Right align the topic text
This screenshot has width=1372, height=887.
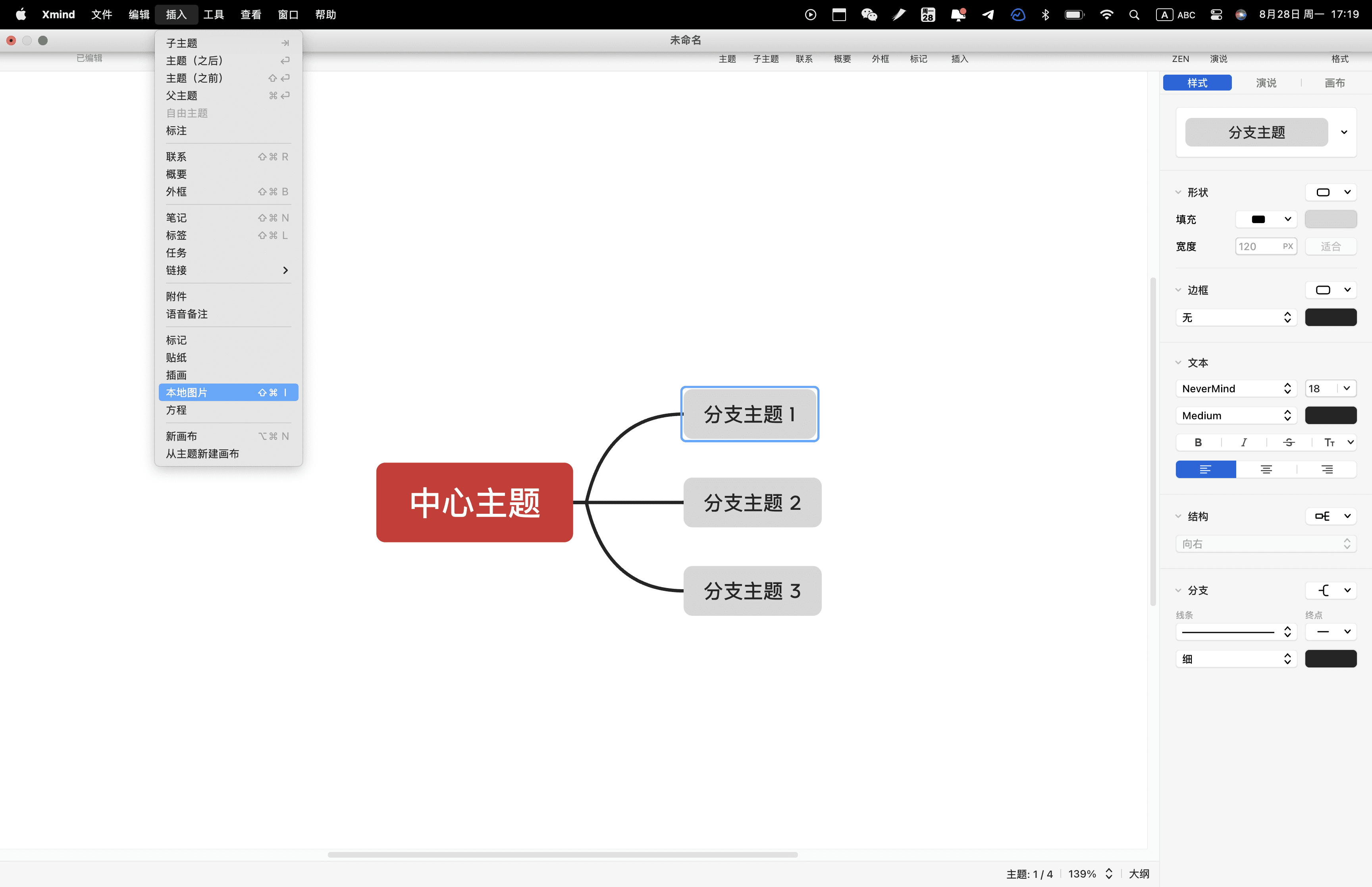(1326, 469)
